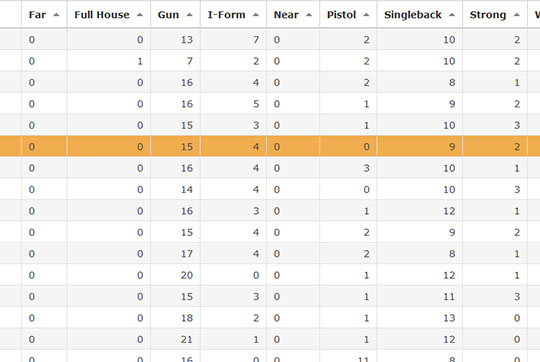Click the sort arrow beside Singleback
Image resolution: width=540 pixels, height=362 pixels.
tap(452, 15)
